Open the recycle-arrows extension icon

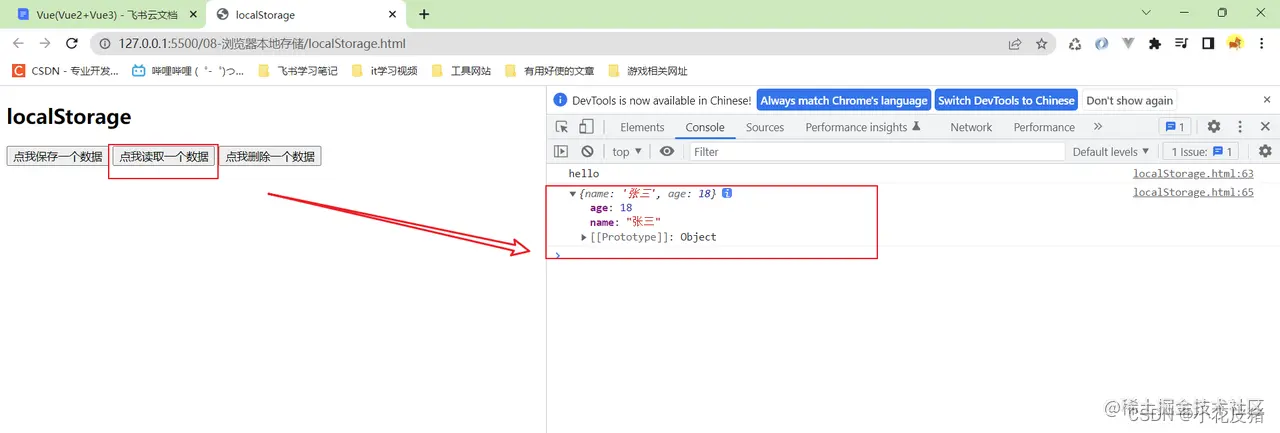click(x=1075, y=44)
